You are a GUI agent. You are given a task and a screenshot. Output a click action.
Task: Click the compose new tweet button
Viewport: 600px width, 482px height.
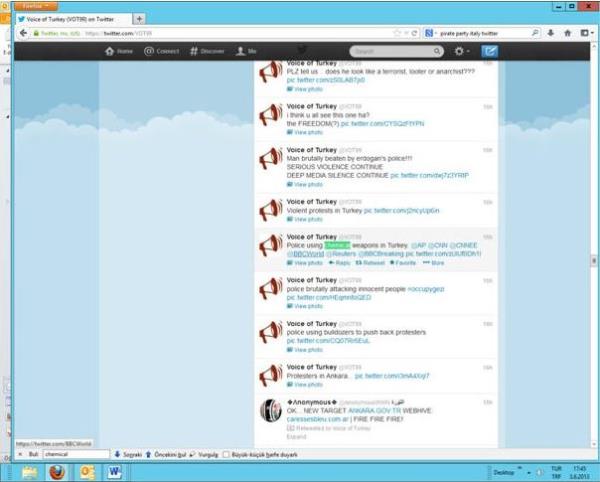490,50
